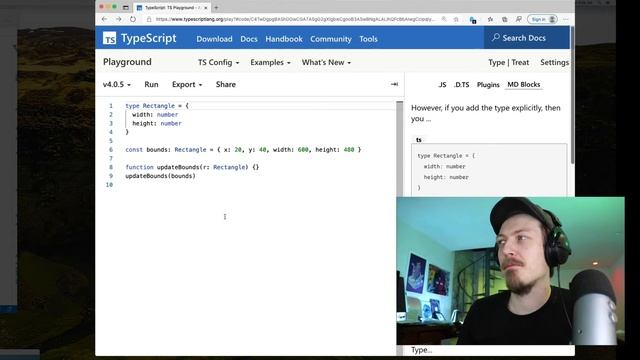
Task: Open the browser more options ellipsis
Action: [566, 19]
